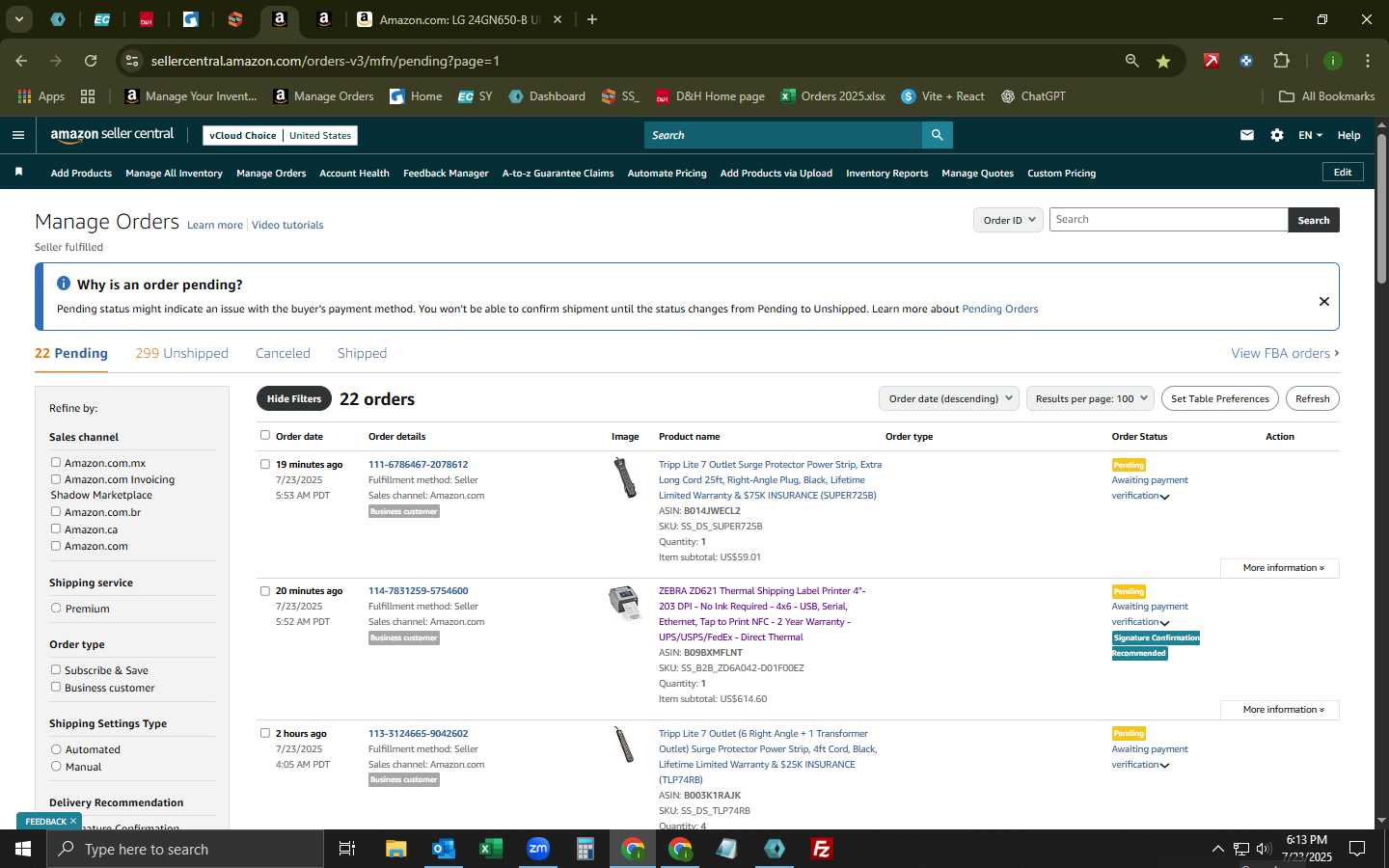Open View FBA orders link

click(x=1285, y=353)
